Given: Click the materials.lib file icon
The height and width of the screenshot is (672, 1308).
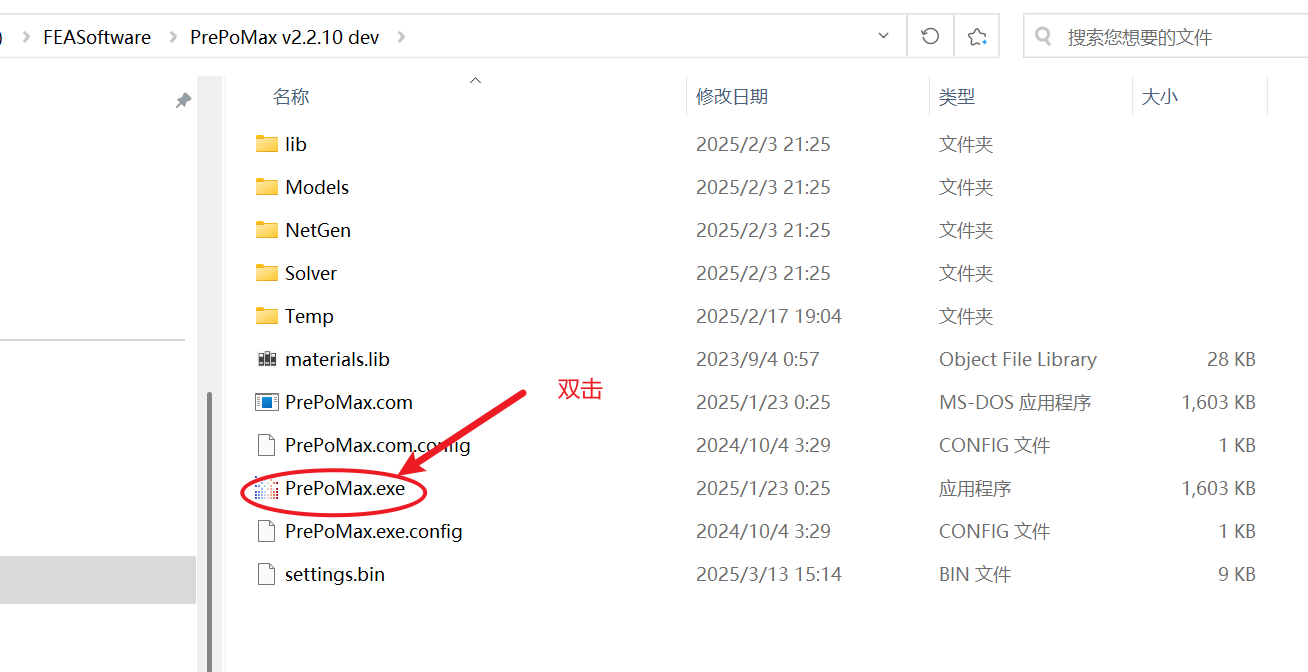Looking at the screenshot, I should [x=266, y=359].
